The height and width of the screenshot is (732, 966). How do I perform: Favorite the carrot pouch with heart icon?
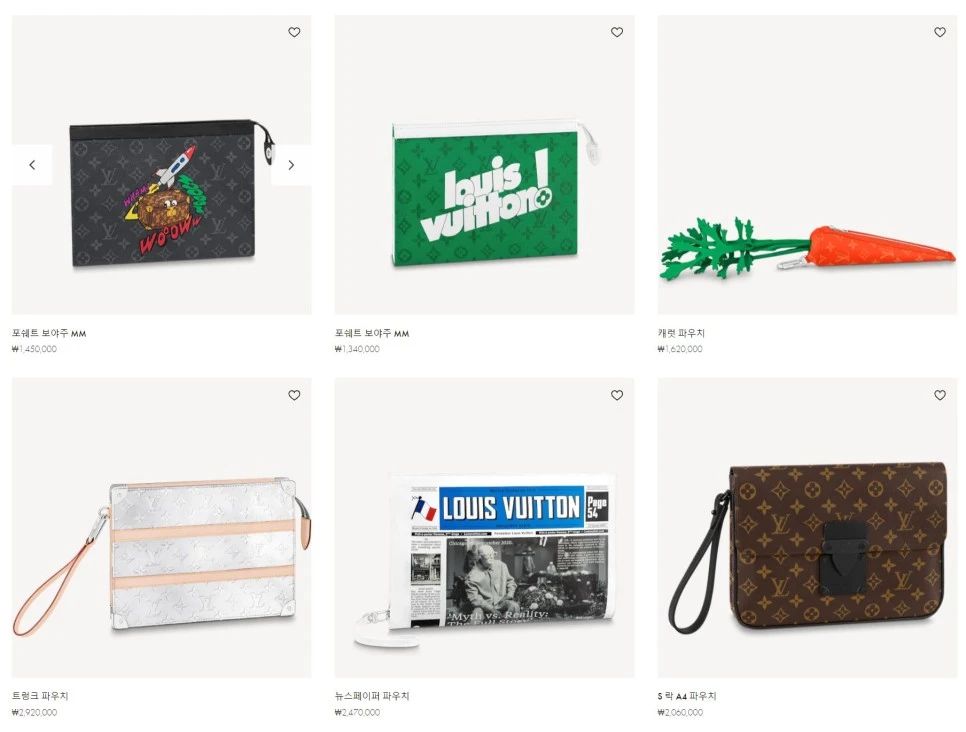point(940,32)
